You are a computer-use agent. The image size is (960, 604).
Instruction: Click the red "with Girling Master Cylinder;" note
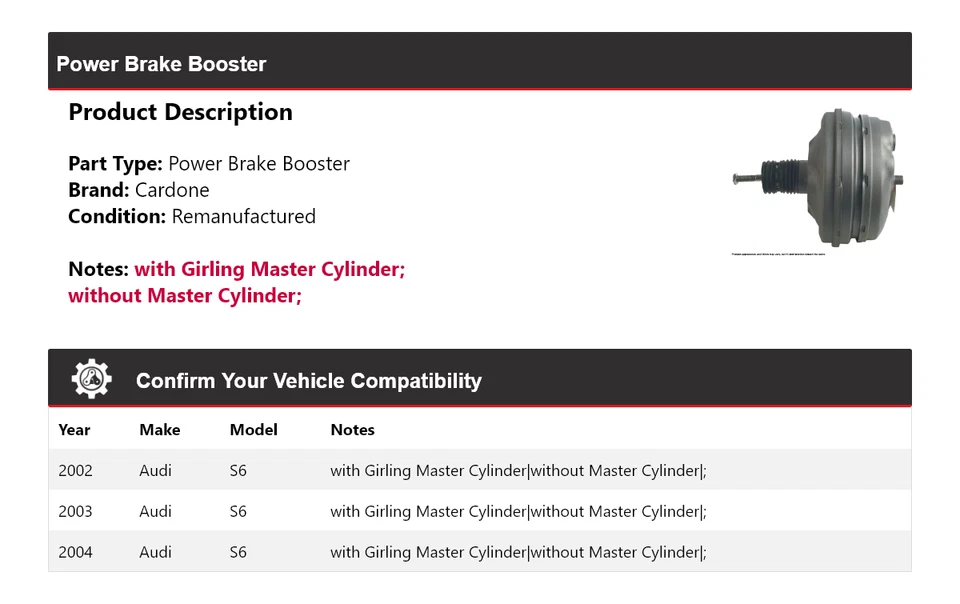point(269,269)
